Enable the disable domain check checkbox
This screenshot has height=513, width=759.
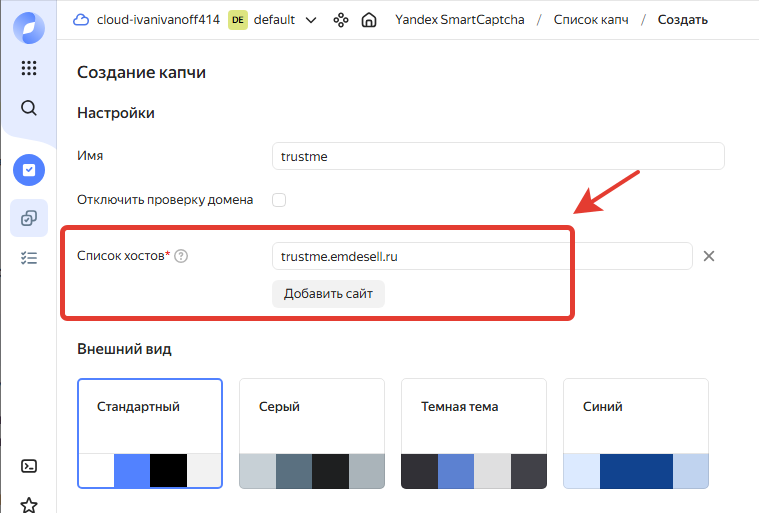pyautogui.click(x=279, y=200)
